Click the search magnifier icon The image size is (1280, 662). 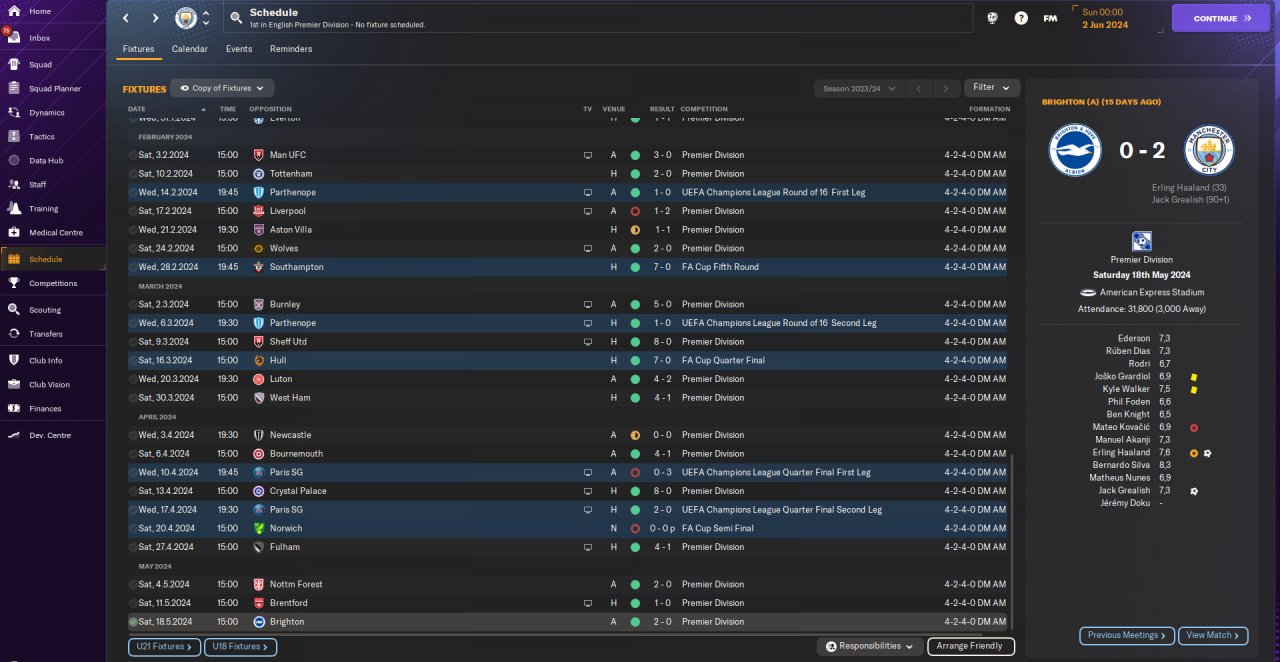235,18
